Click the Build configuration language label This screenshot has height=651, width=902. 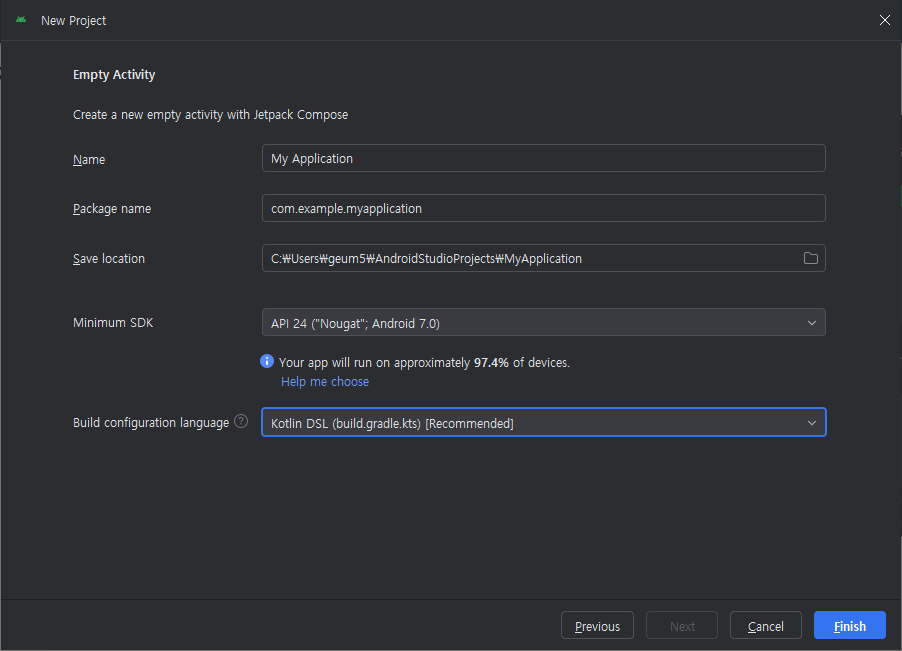coord(151,423)
